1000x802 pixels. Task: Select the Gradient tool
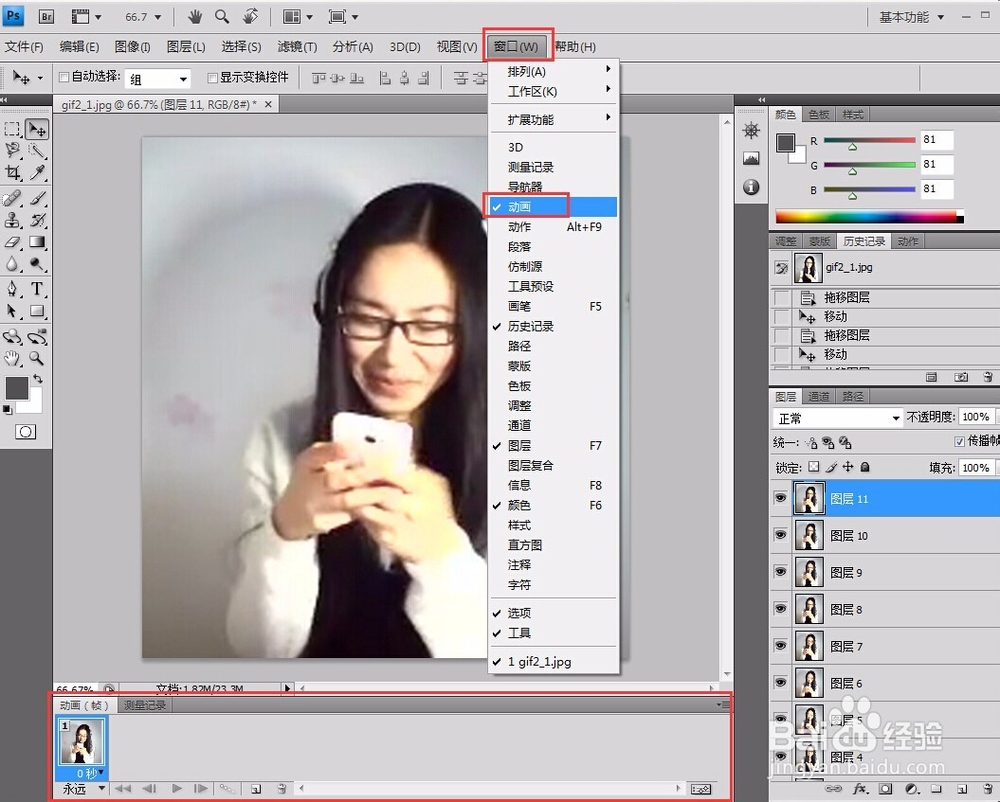(37, 242)
